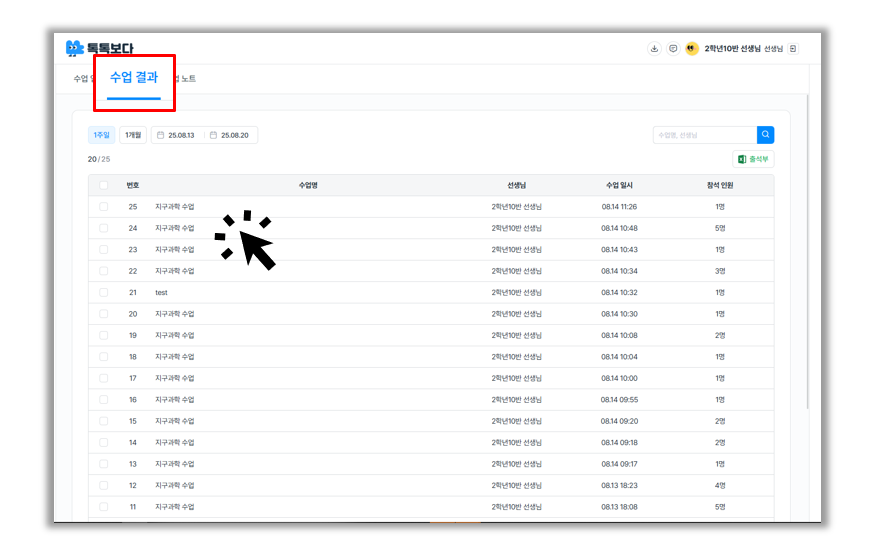Open the chat message icon
The width and height of the screenshot is (871, 560).
coord(673,48)
